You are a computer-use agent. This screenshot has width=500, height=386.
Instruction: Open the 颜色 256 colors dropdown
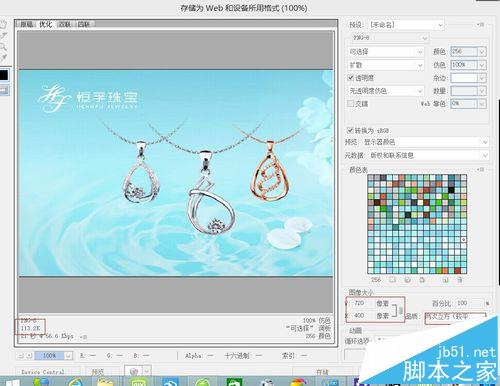[468, 52]
